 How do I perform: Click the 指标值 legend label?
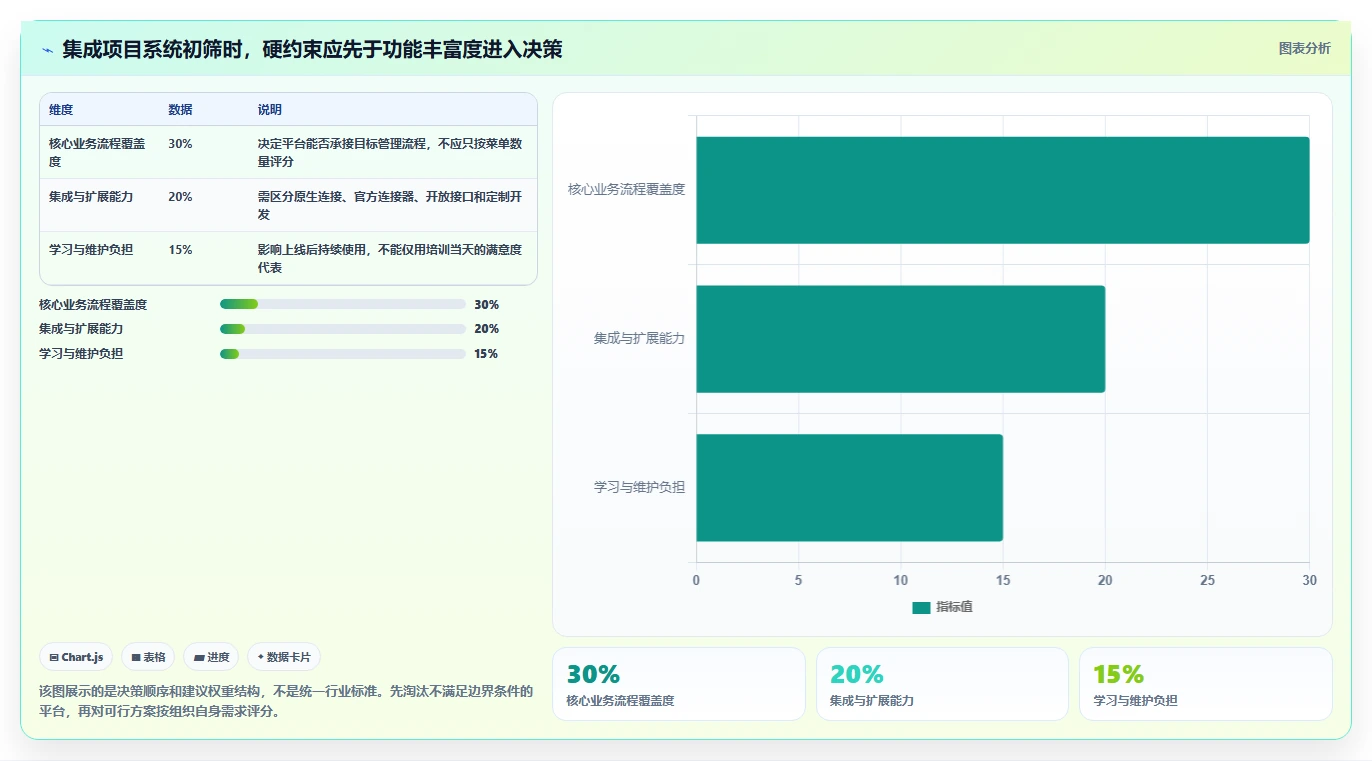pos(954,608)
